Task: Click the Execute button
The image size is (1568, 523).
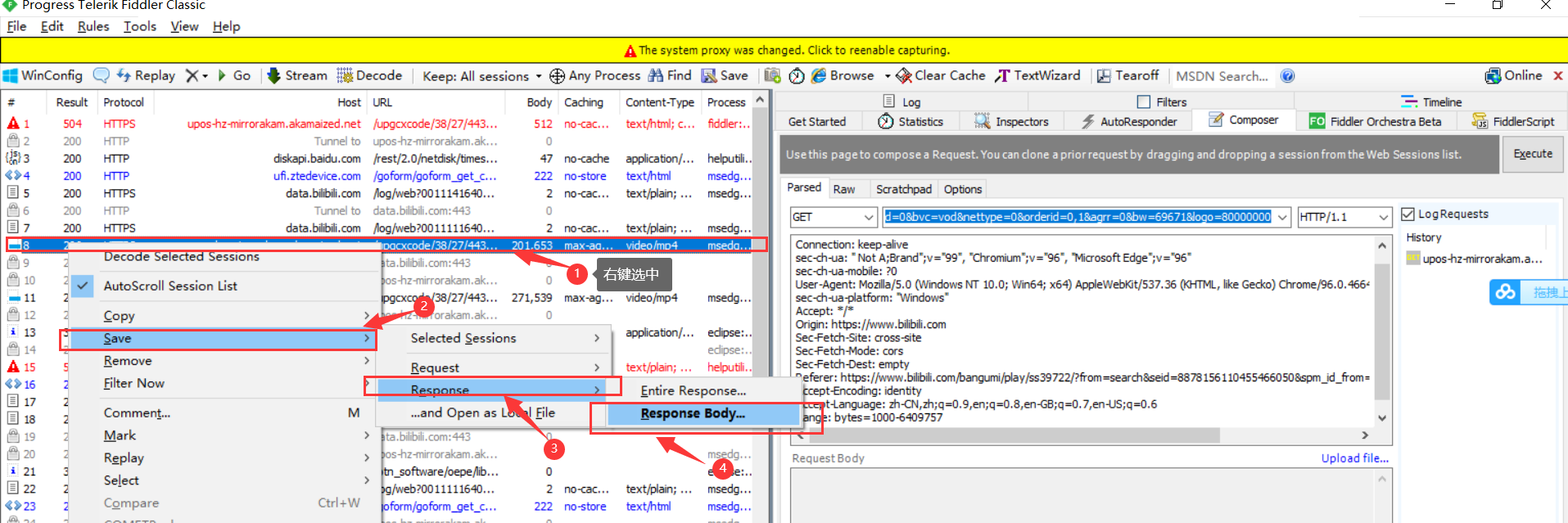Action: tap(1533, 154)
